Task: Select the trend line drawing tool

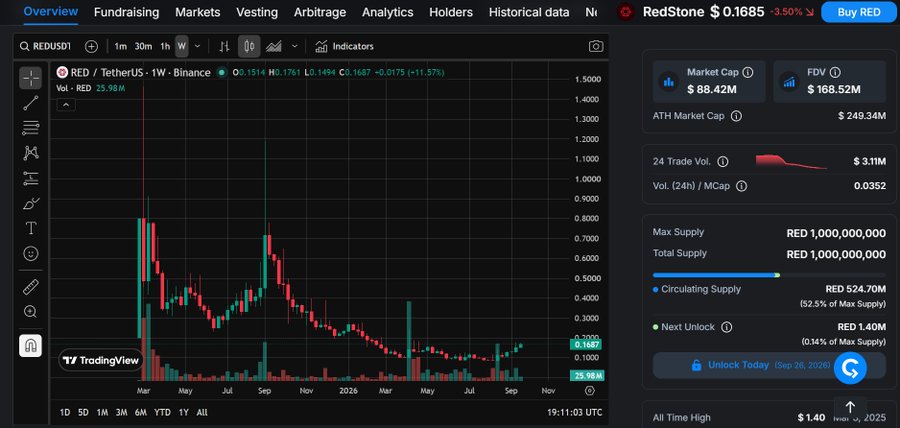Action: click(x=30, y=103)
